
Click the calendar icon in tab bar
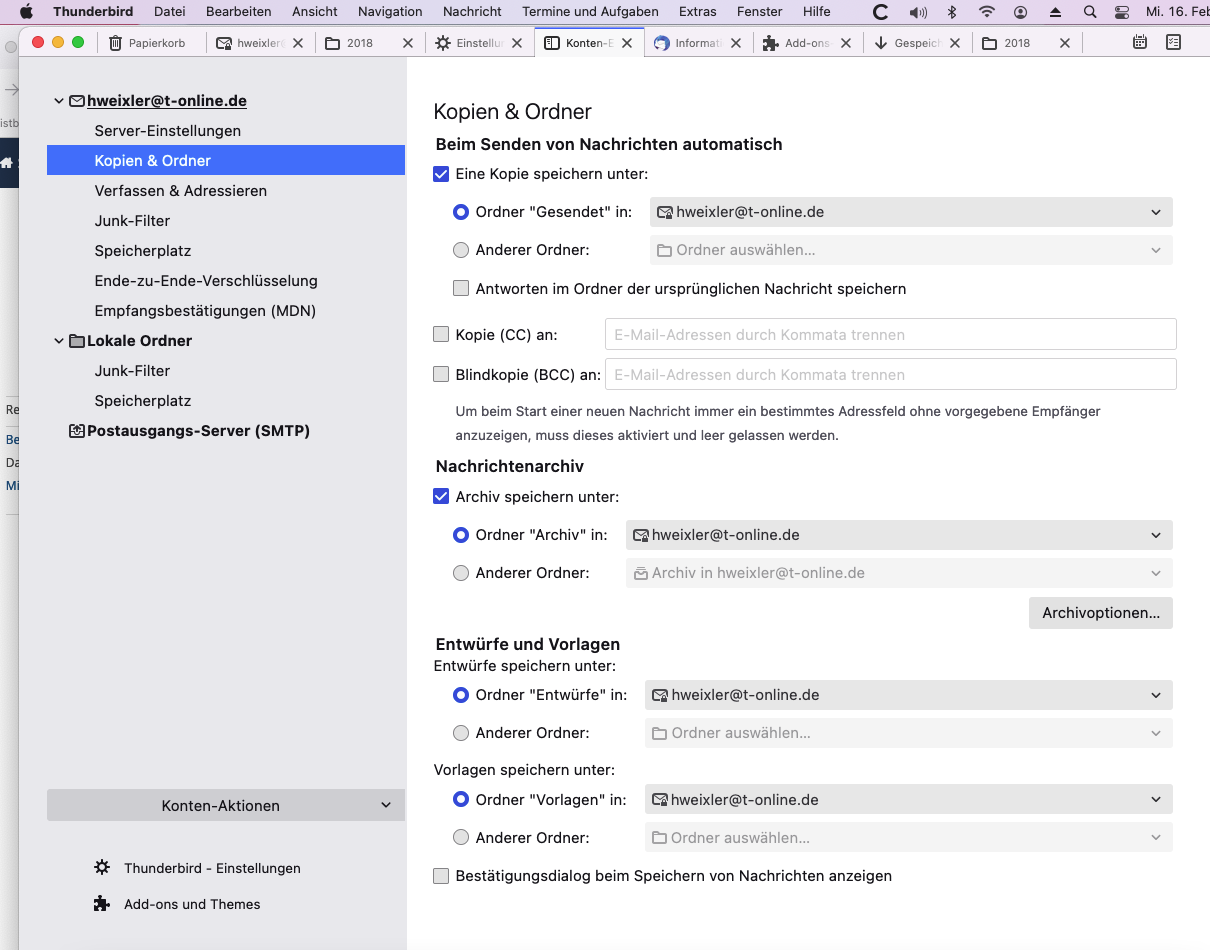point(1140,43)
